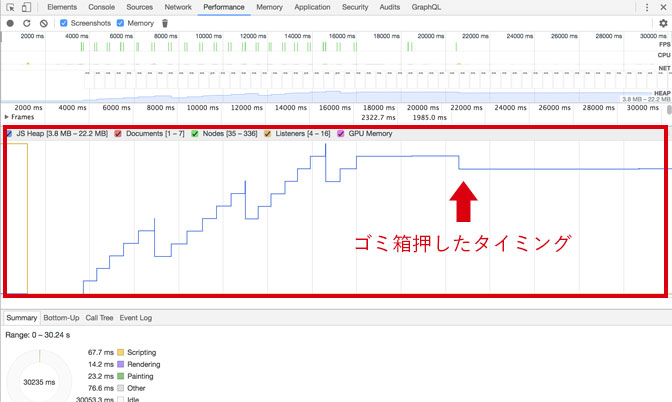The image size is (672, 402).
Task: Clear the performance recording
Action: point(44,23)
